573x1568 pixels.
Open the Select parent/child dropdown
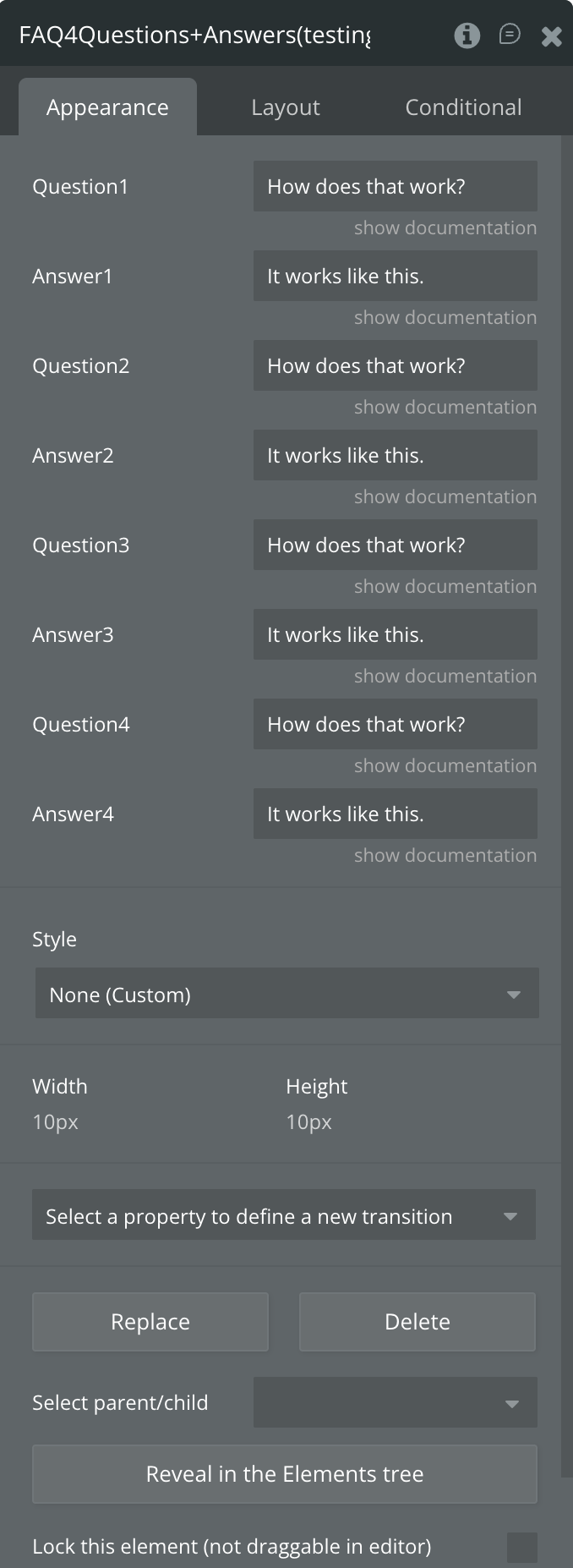click(395, 1402)
